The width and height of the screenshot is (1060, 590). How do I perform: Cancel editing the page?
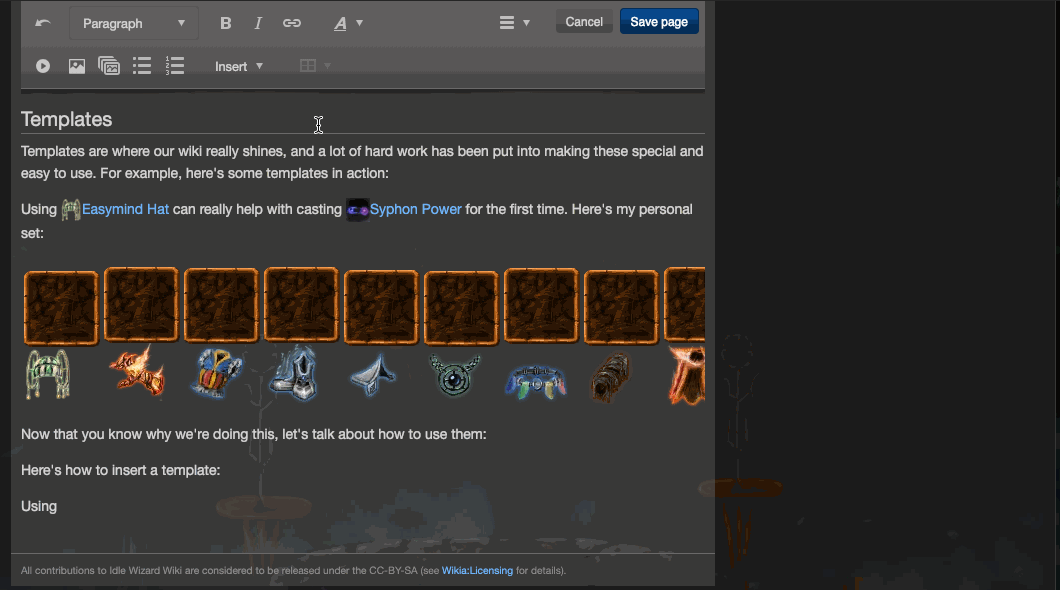point(584,22)
